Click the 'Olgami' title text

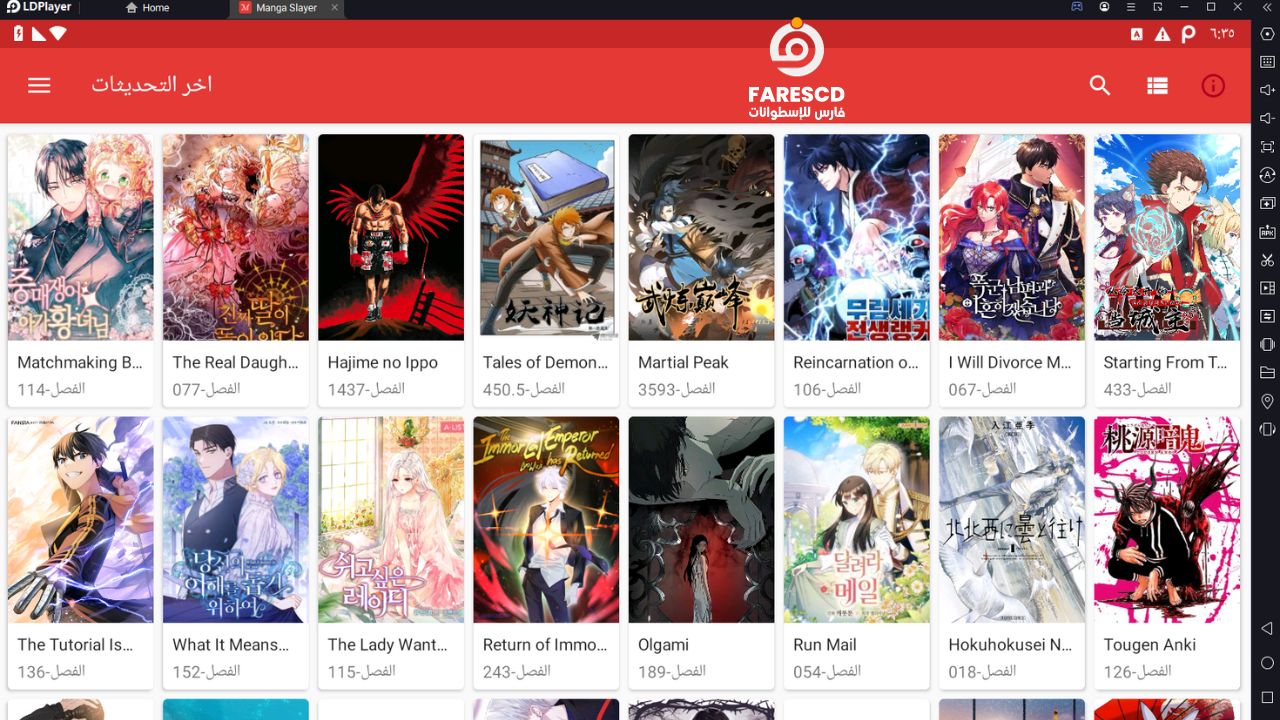(664, 645)
